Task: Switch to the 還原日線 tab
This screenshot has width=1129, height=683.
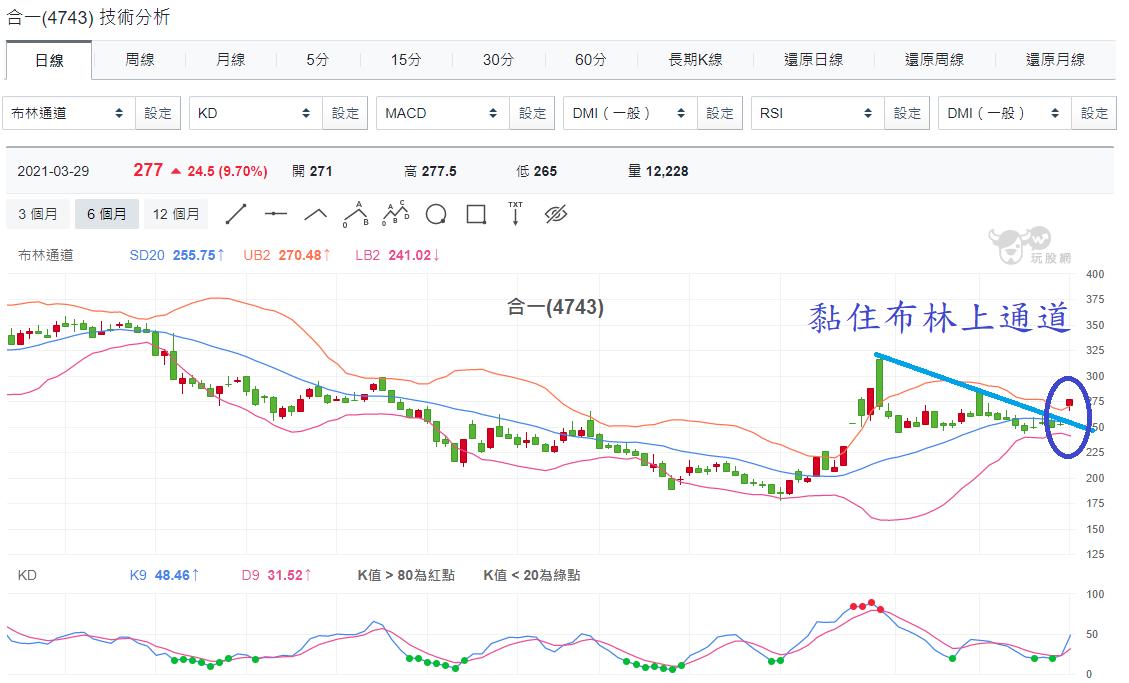Action: (814, 60)
